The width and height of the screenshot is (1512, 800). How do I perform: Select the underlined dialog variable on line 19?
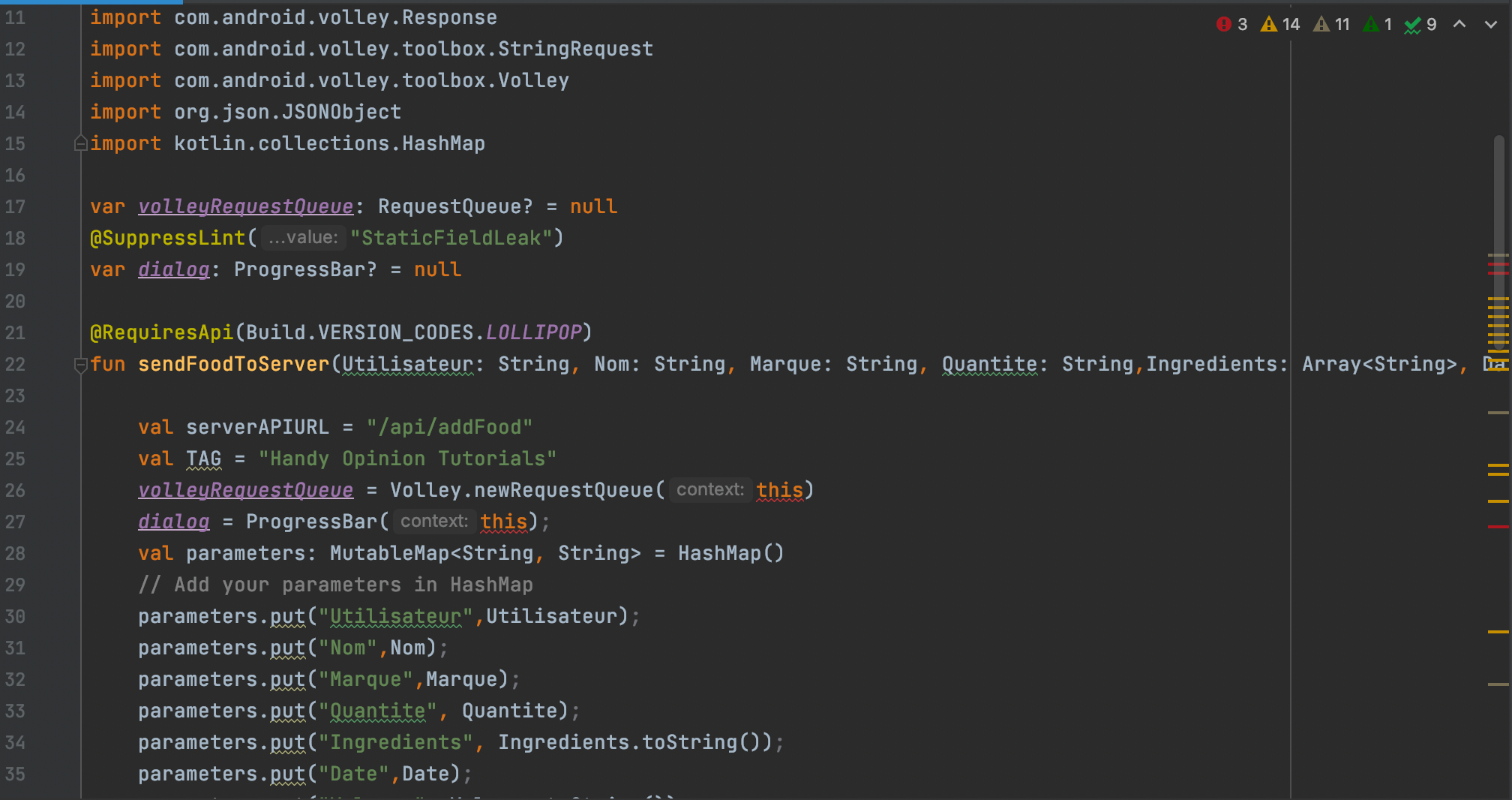(173, 269)
